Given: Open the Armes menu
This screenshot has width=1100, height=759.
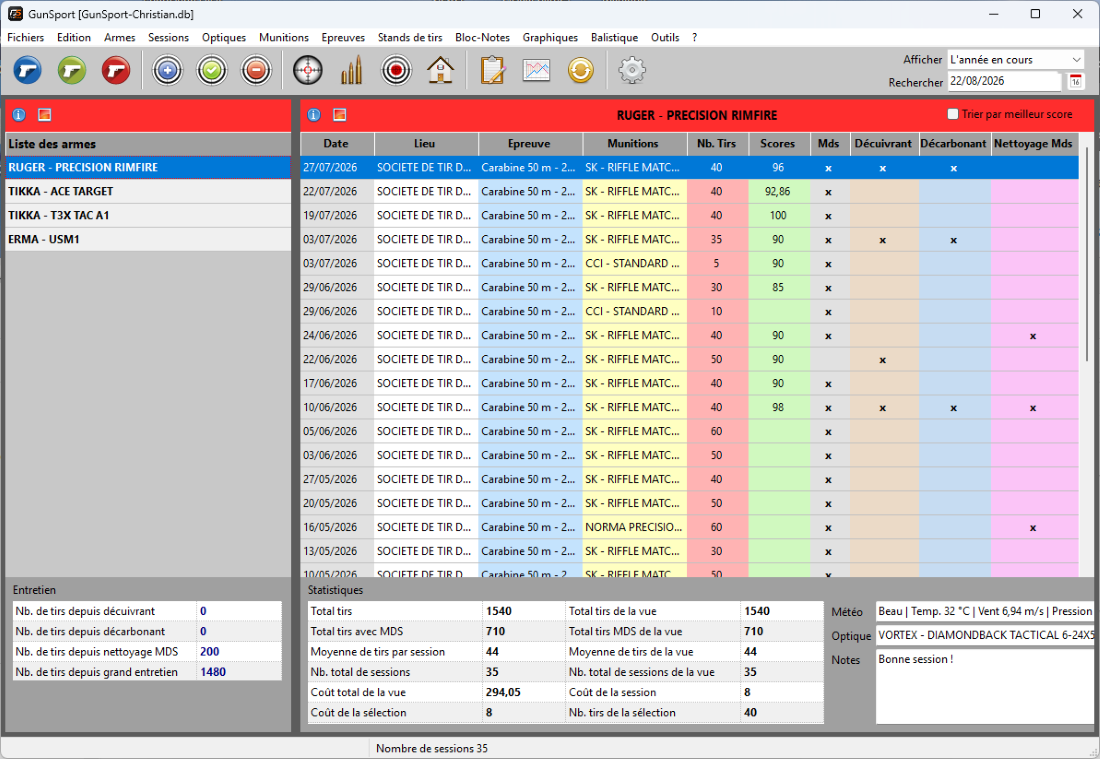Looking at the screenshot, I should tap(119, 37).
